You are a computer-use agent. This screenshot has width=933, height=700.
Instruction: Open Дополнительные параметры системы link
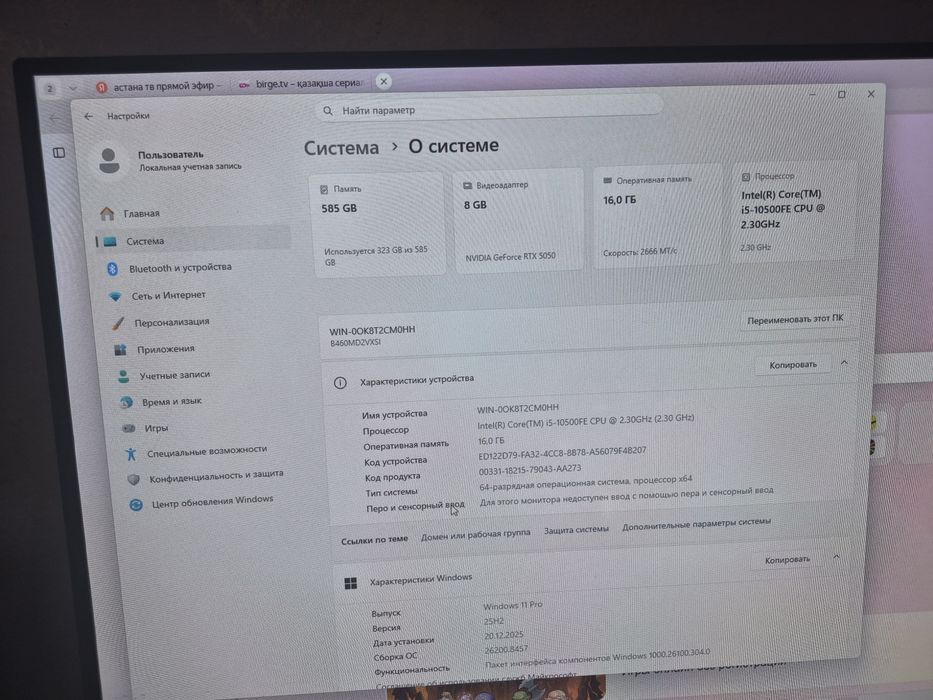[697, 524]
